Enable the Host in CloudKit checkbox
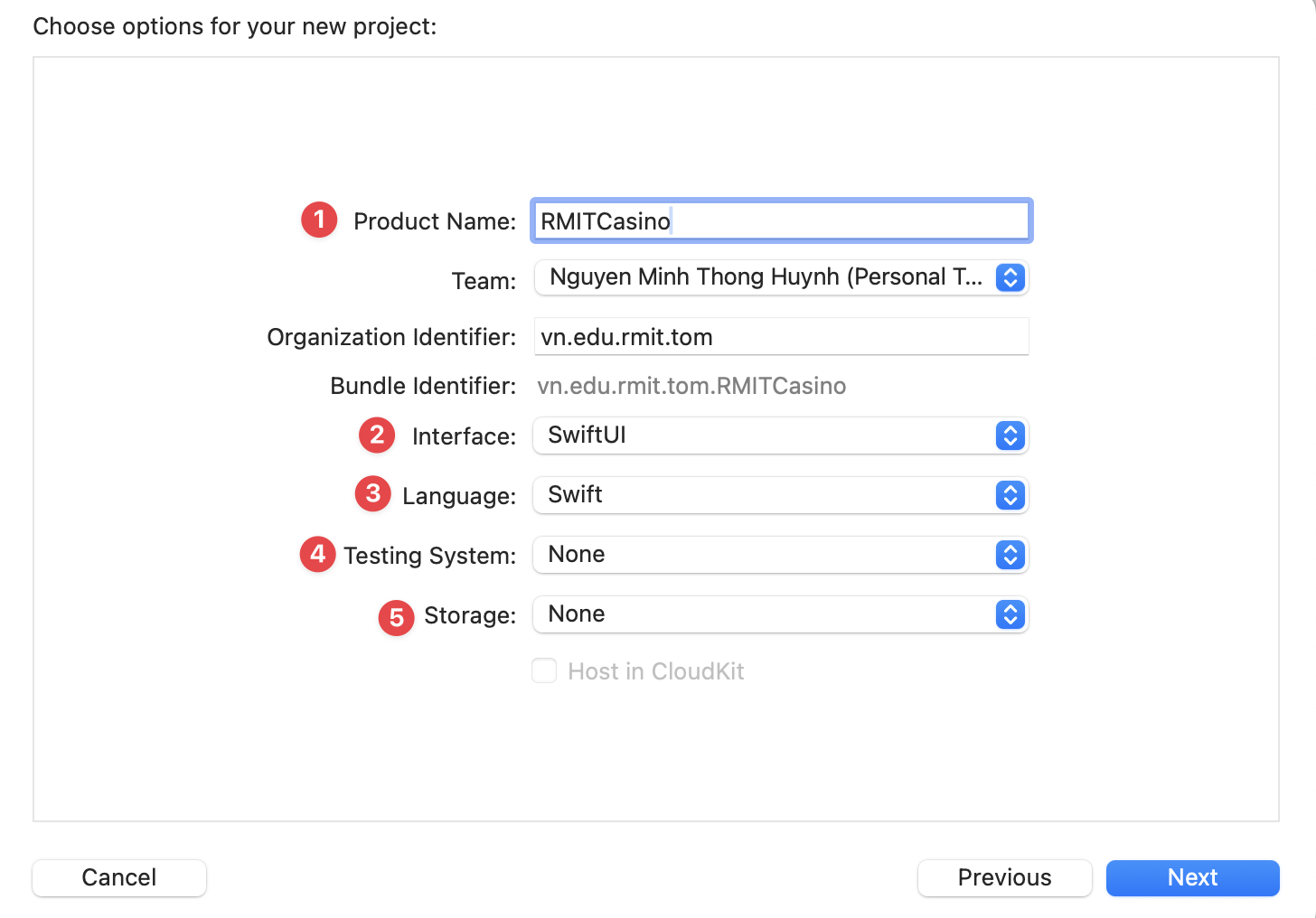The width and height of the screenshot is (1316, 918). (x=544, y=670)
